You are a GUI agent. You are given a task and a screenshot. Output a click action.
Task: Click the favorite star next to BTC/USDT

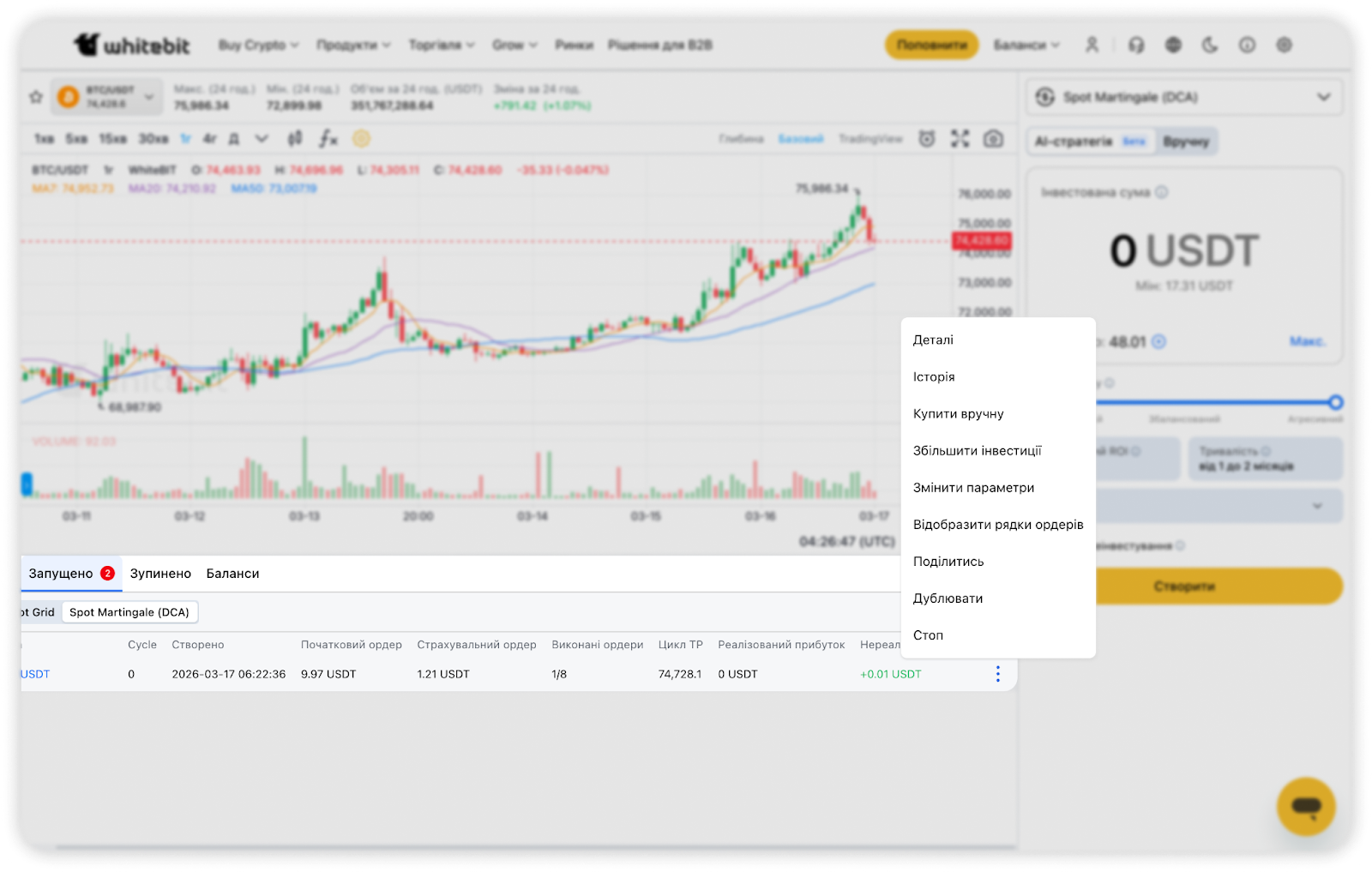[x=35, y=97]
